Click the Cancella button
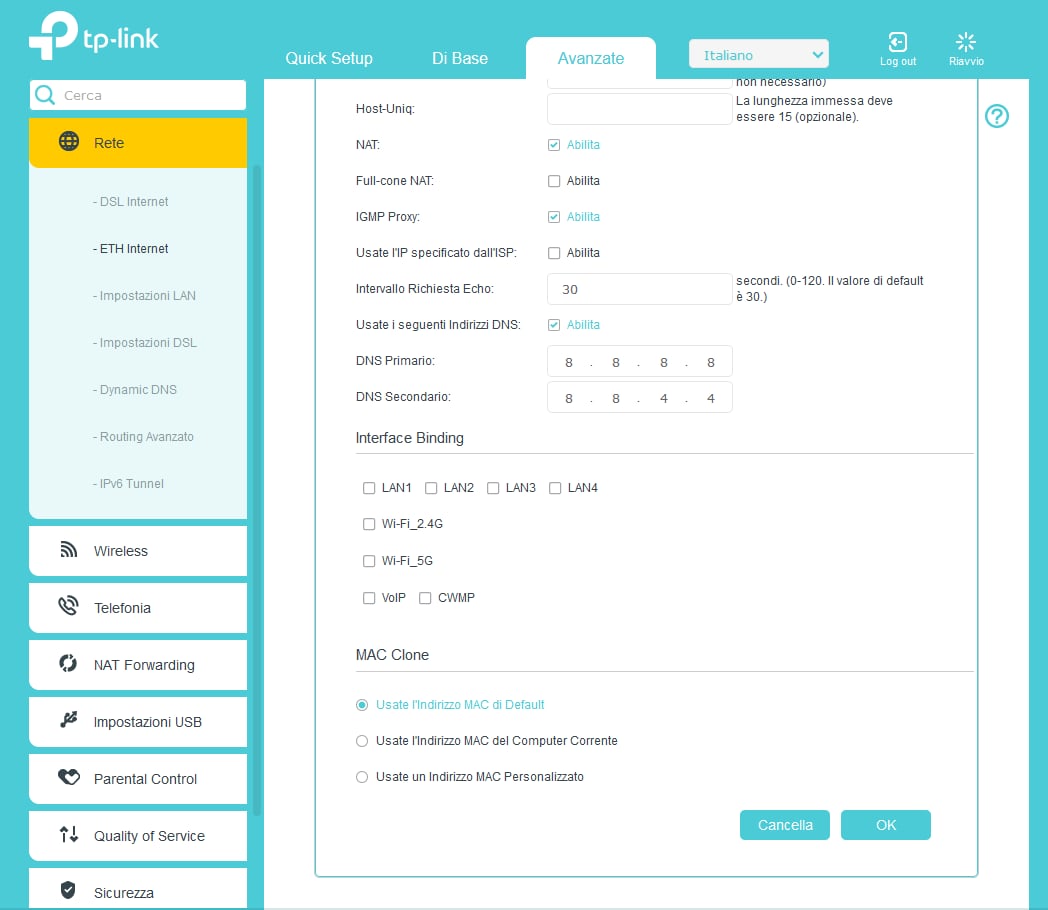 click(785, 825)
